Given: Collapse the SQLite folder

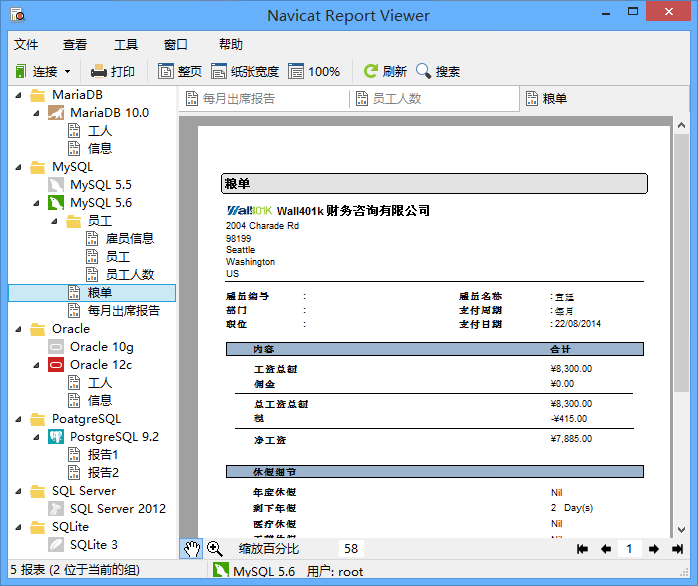Looking at the screenshot, I should pyautogui.click(x=18, y=527).
